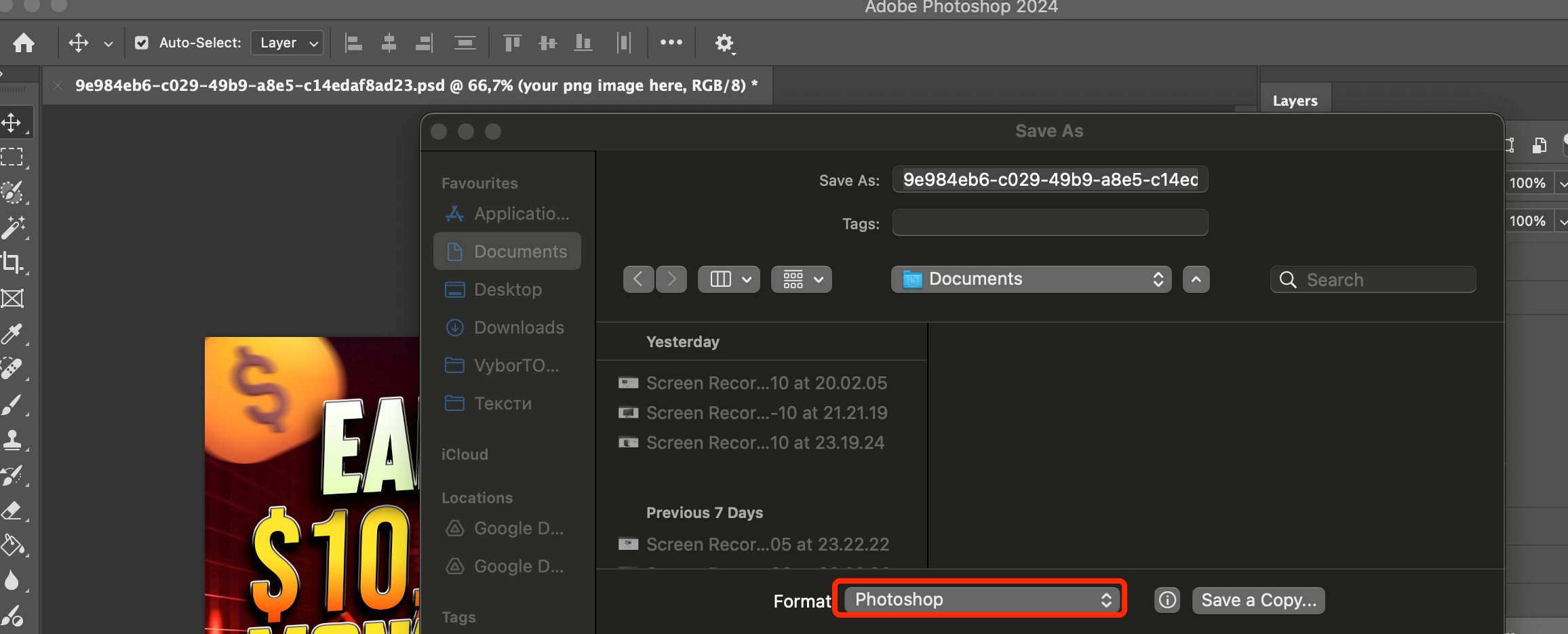Align top edges icon
Viewport: 1568px width, 634px height.
click(x=512, y=43)
